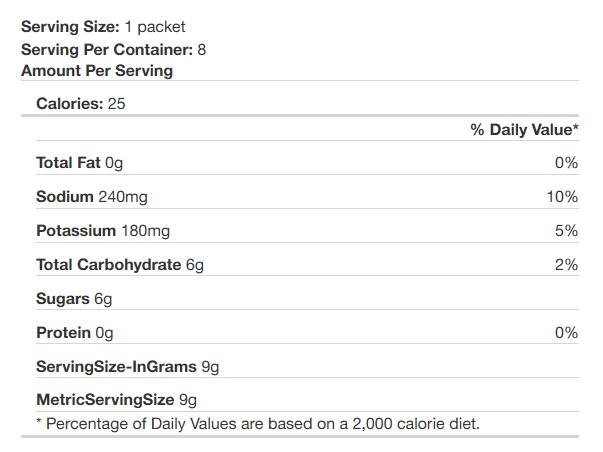The height and width of the screenshot is (452, 603).
Task: Select the Total Carbohydrate 6g label
Action: (x=120, y=265)
